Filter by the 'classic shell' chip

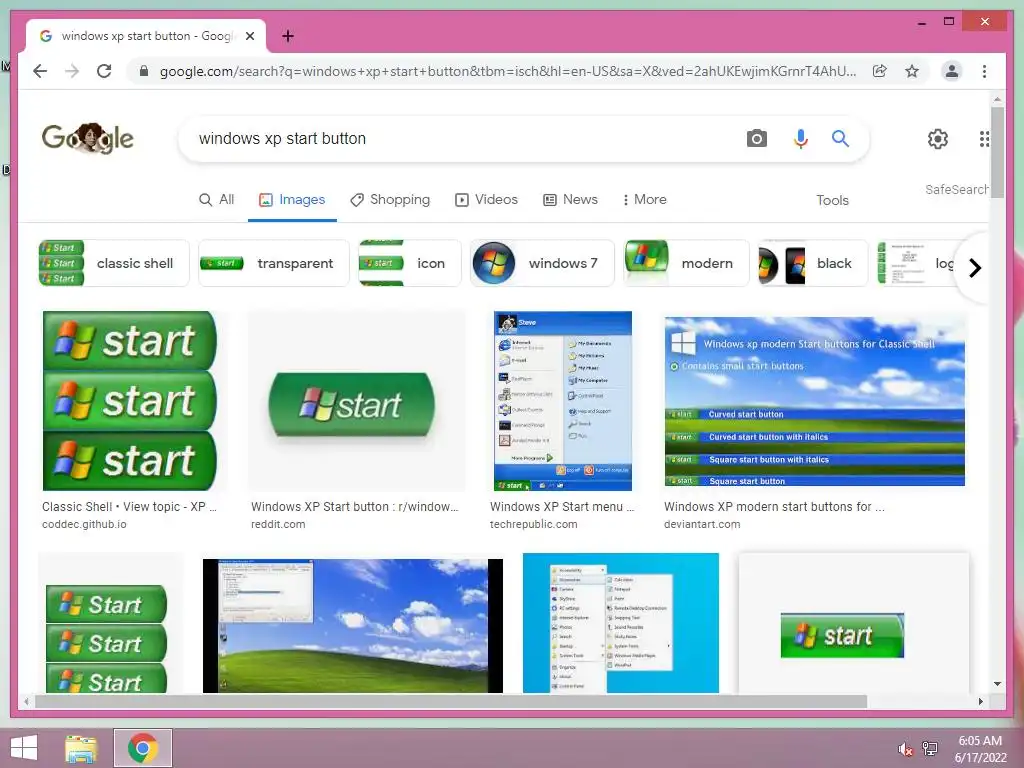pos(114,263)
